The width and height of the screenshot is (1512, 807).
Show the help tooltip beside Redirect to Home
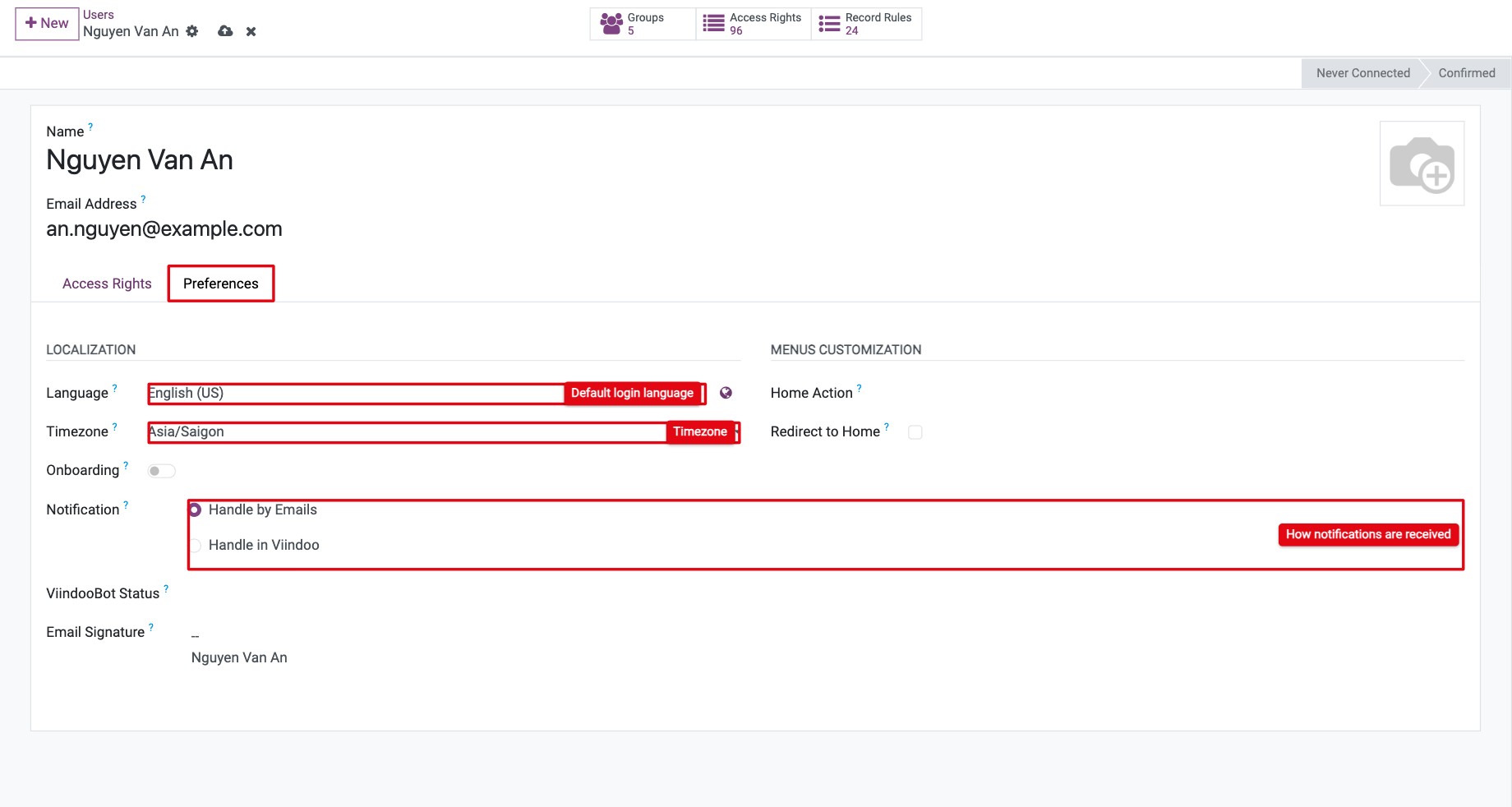coord(887,427)
